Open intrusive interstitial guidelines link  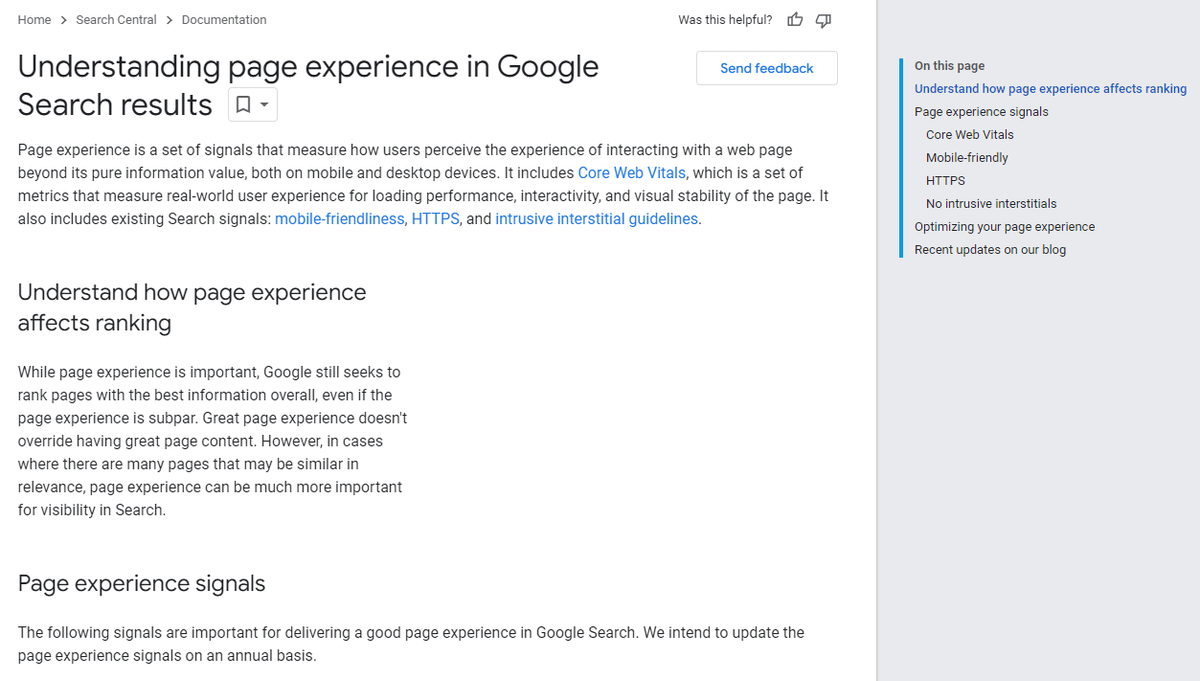click(597, 219)
